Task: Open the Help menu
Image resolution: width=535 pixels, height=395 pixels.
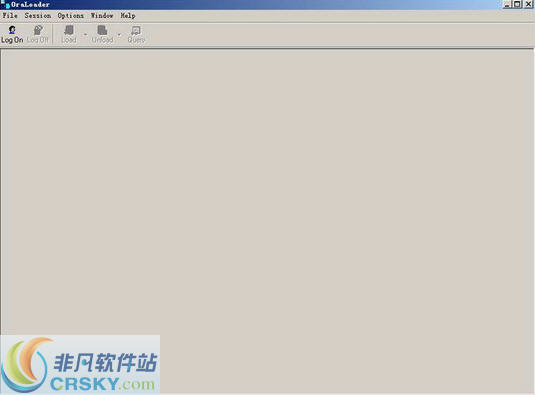Action: pos(128,16)
